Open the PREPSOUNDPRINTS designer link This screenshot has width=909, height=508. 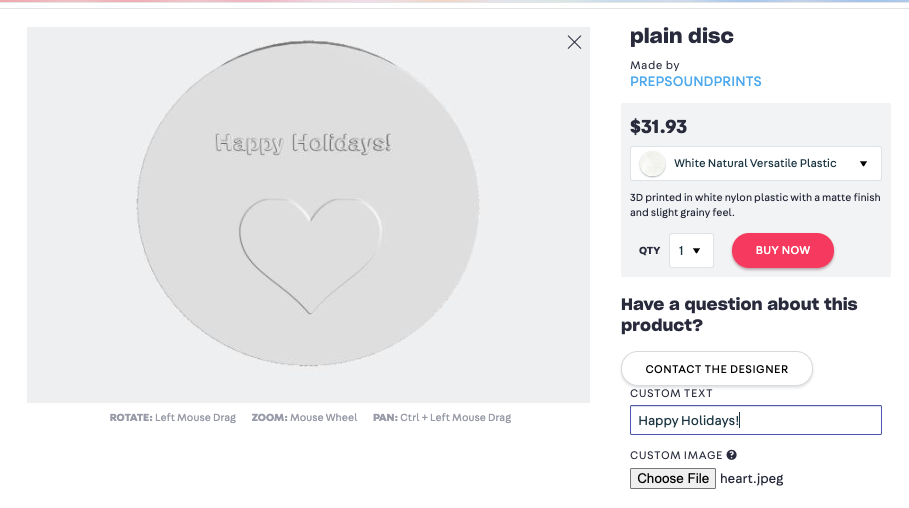696,81
